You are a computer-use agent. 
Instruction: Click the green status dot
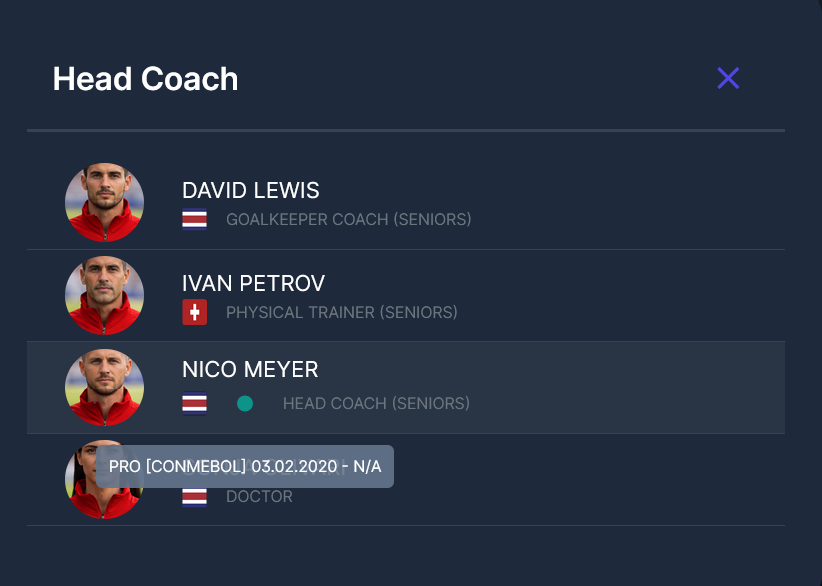pyautogui.click(x=245, y=403)
